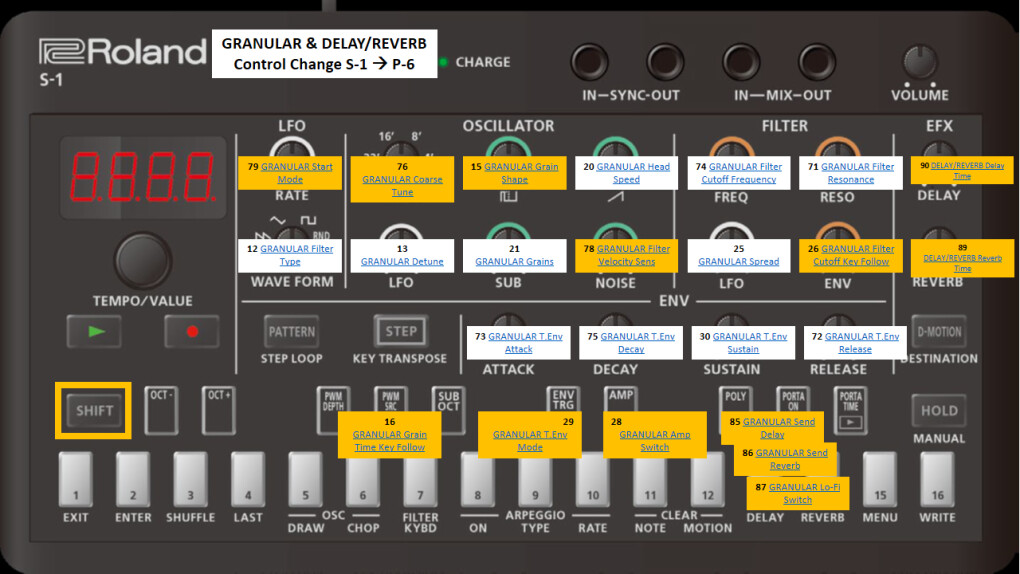Click the red record button
This screenshot has height=574, width=1020.
coord(191,331)
